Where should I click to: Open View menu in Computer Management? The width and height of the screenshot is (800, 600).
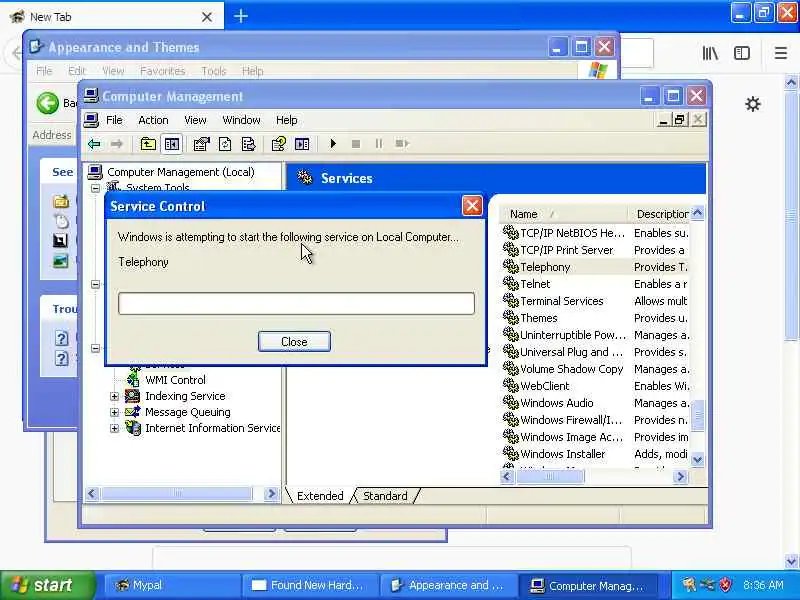195,120
